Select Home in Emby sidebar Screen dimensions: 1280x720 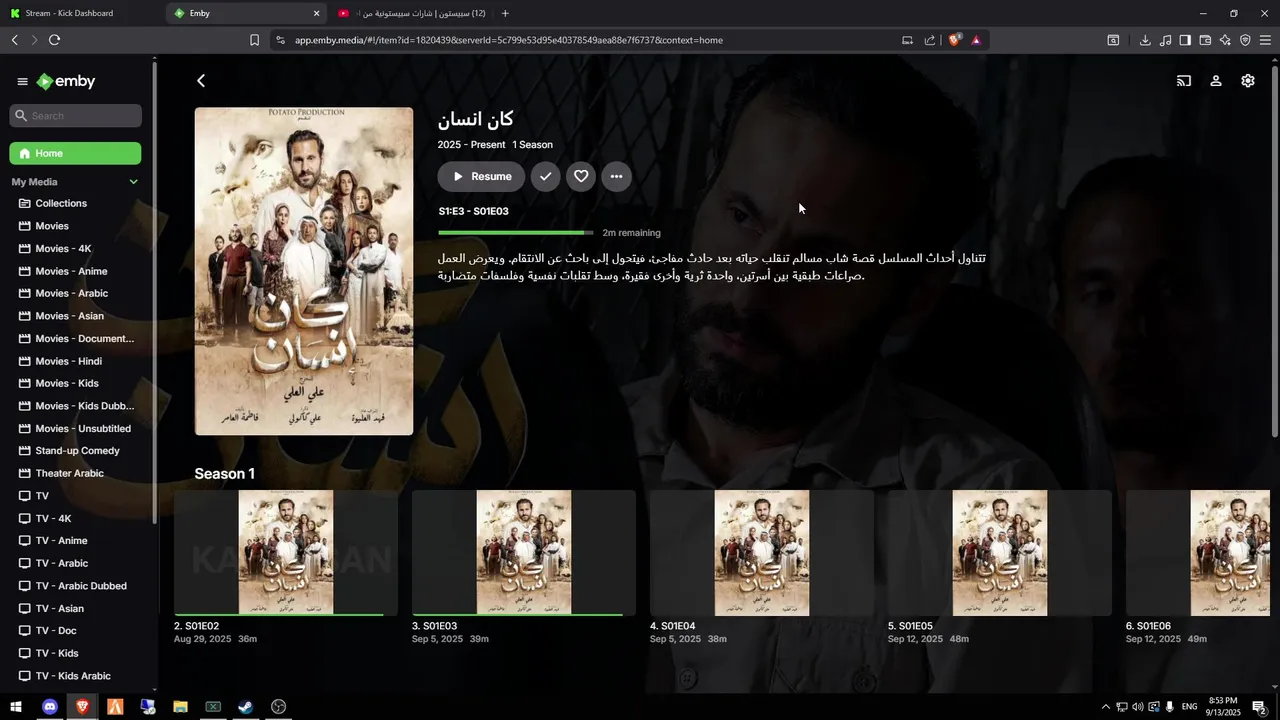coord(75,153)
